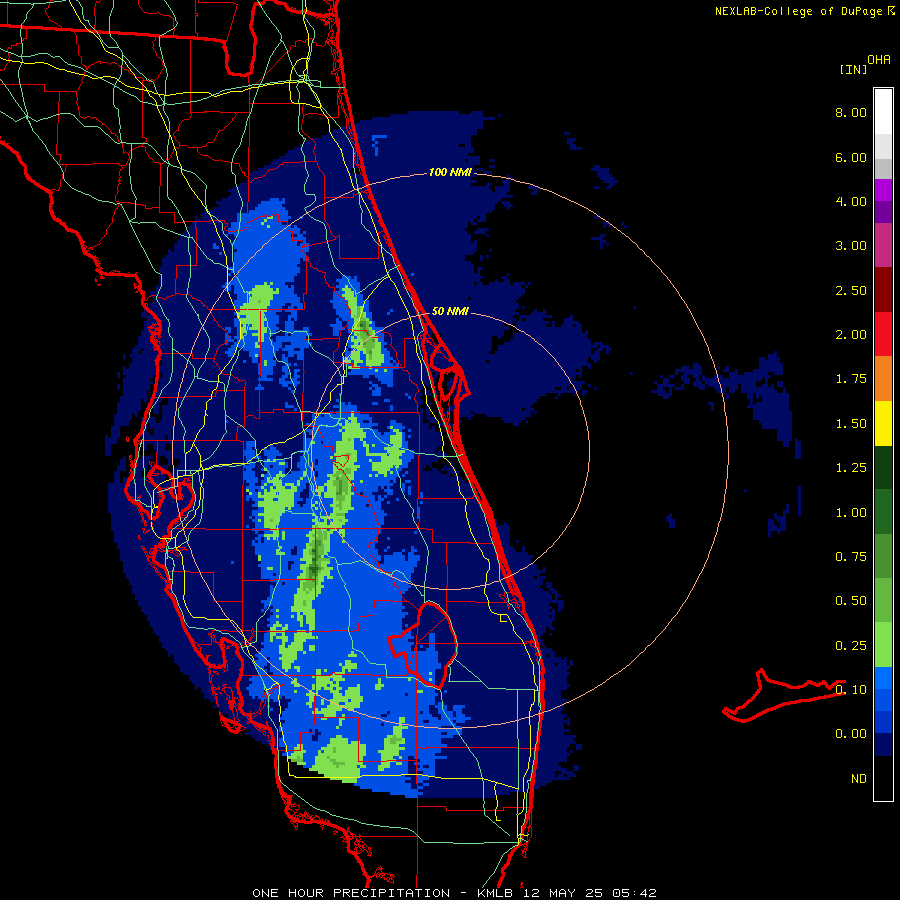Click the 0.10 legend value
Image resolution: width=900 pixels, height=900 pixels.
point(851,690)
